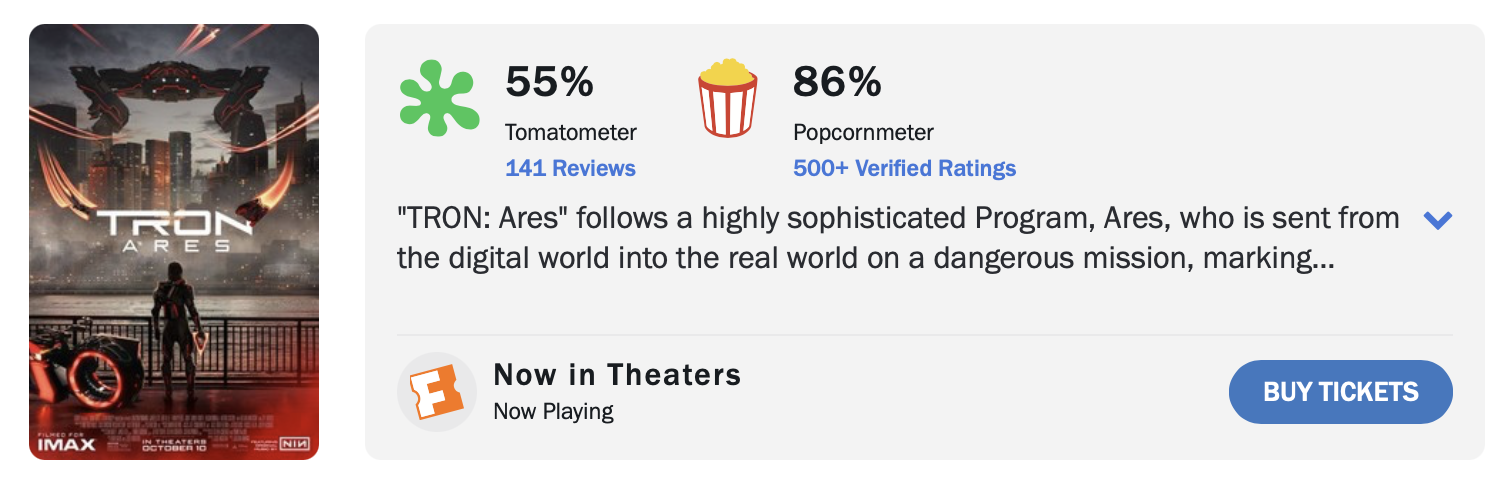Click the Now in Theaters heading
1512x490 pixels.
pos(617,375)
